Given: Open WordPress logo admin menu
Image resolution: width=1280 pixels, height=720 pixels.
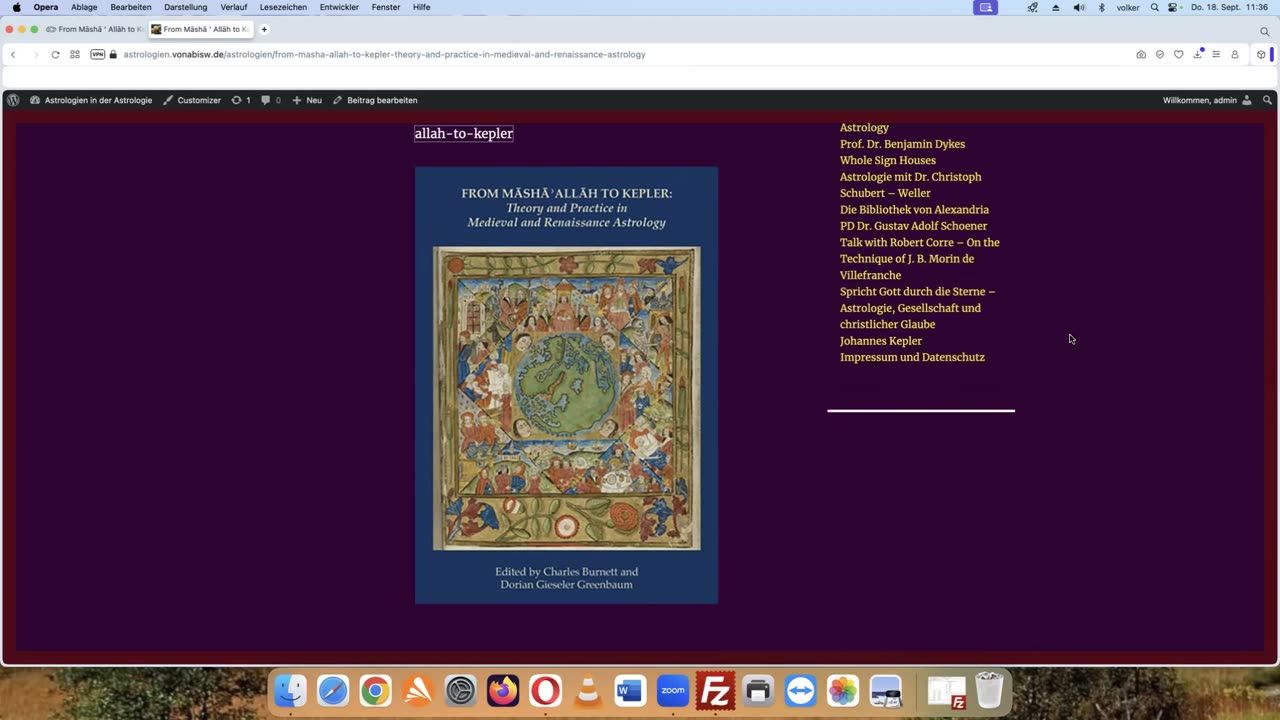Looking at the screenshot, I should pyautogui.click(x=13, y=100).
